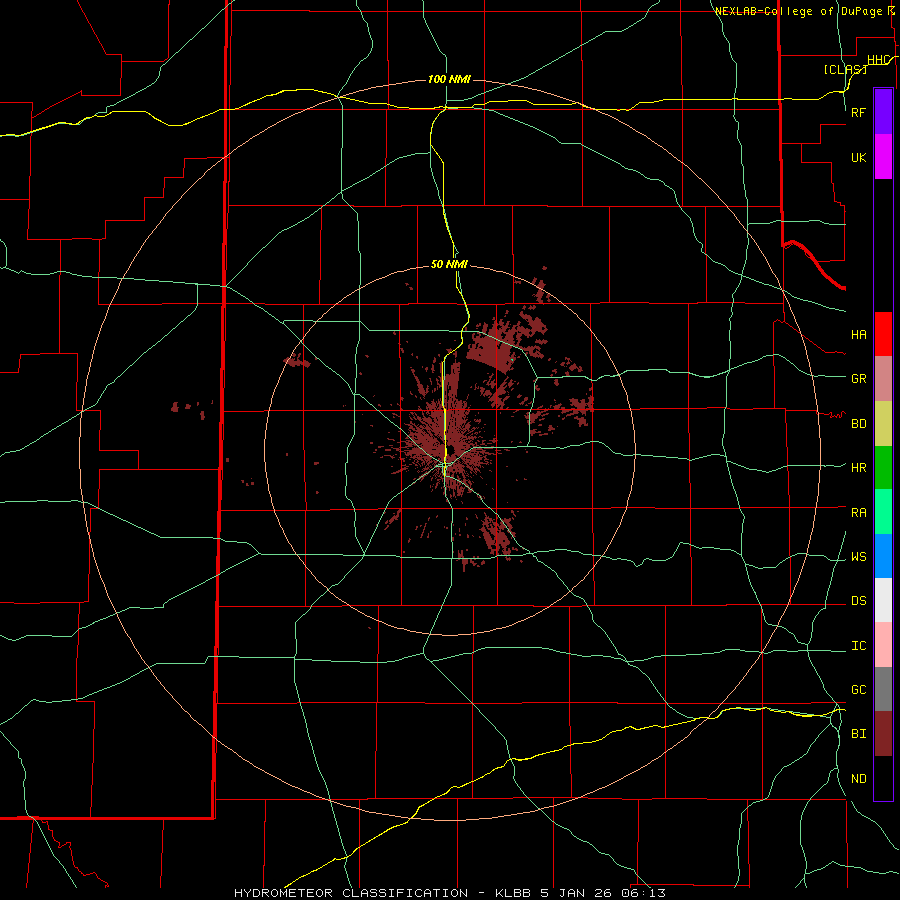Click the pink IC legend color swatch

tap(883, 645)
